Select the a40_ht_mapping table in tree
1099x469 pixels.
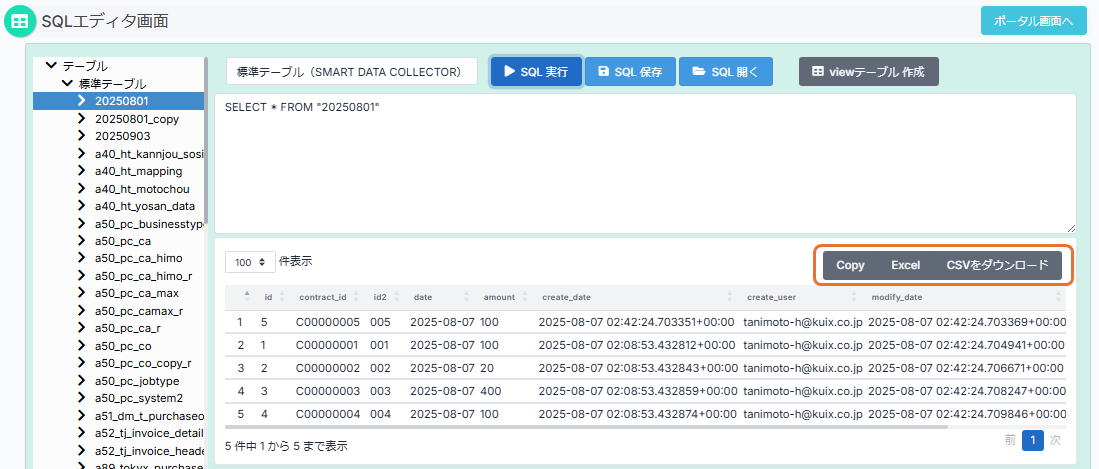138,171
